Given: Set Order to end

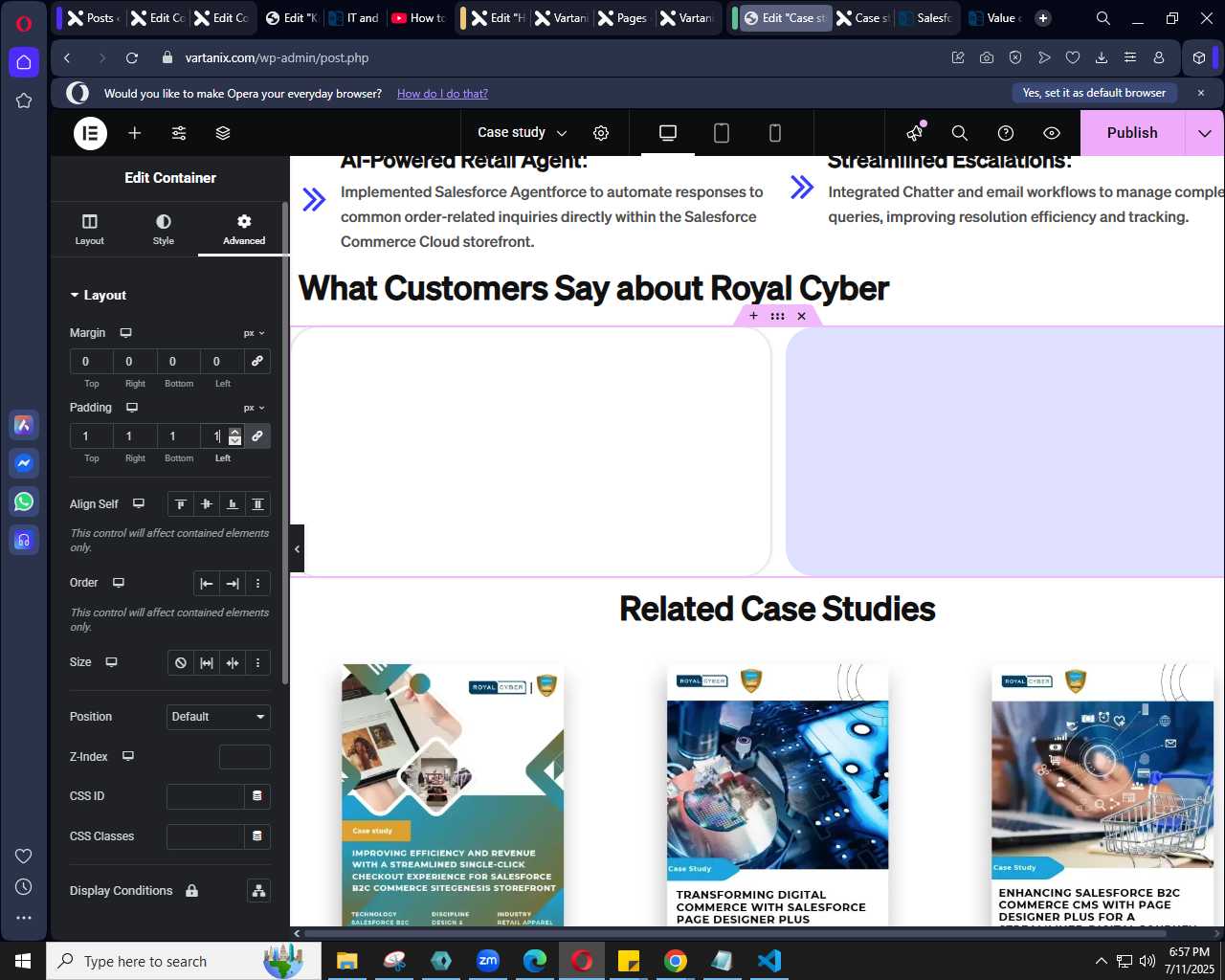Looking at the screenshot, I should (x=233, y=583).
